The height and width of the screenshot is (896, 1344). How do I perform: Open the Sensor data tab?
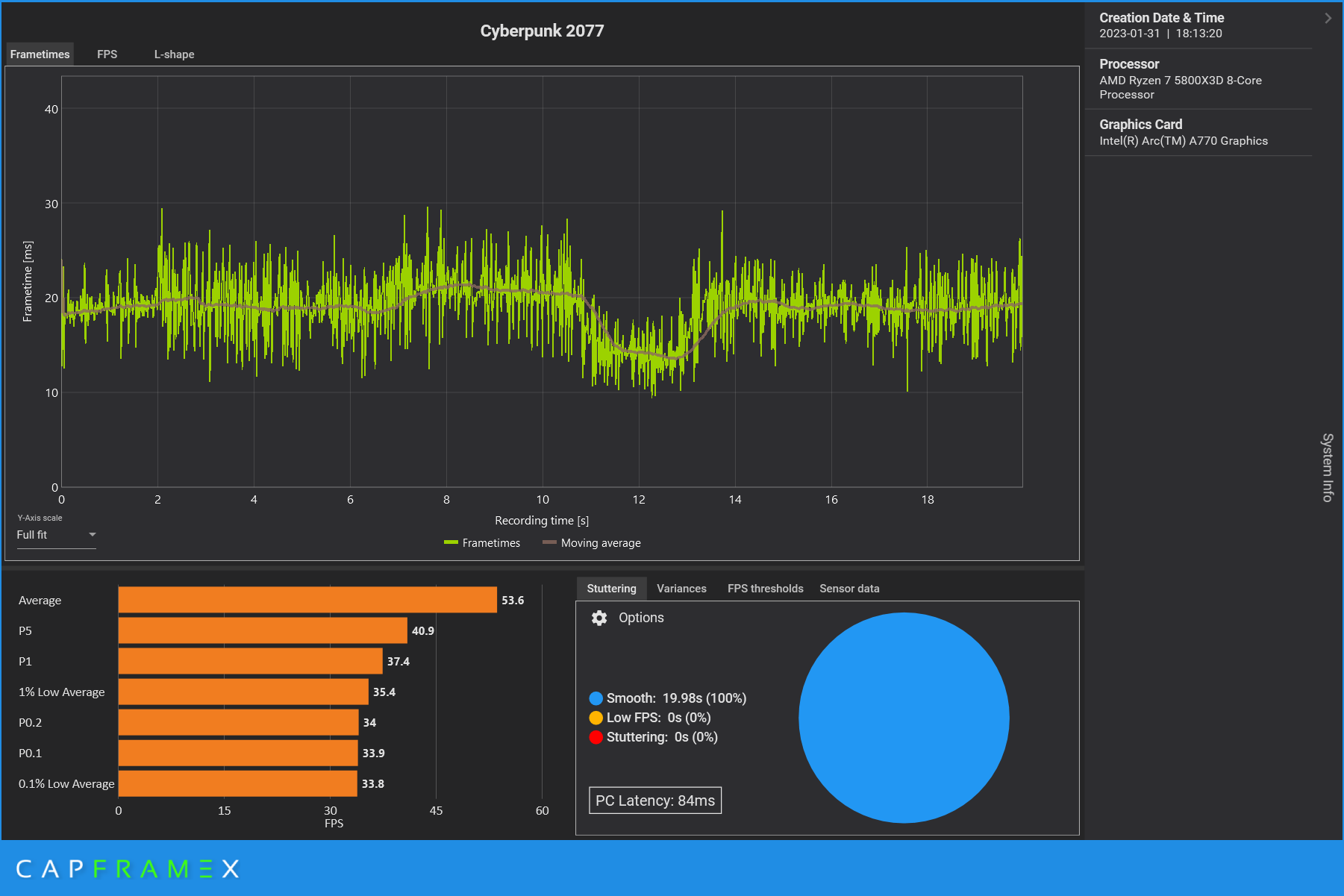[849, 589]
